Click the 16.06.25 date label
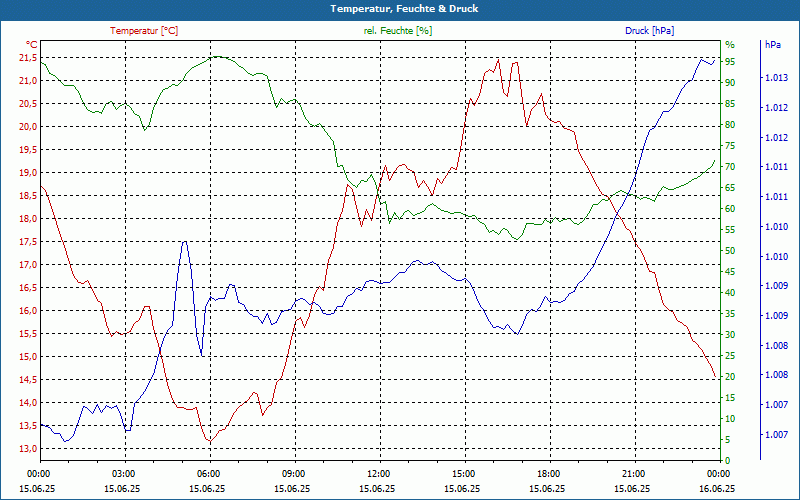 [x=717, y=488]
